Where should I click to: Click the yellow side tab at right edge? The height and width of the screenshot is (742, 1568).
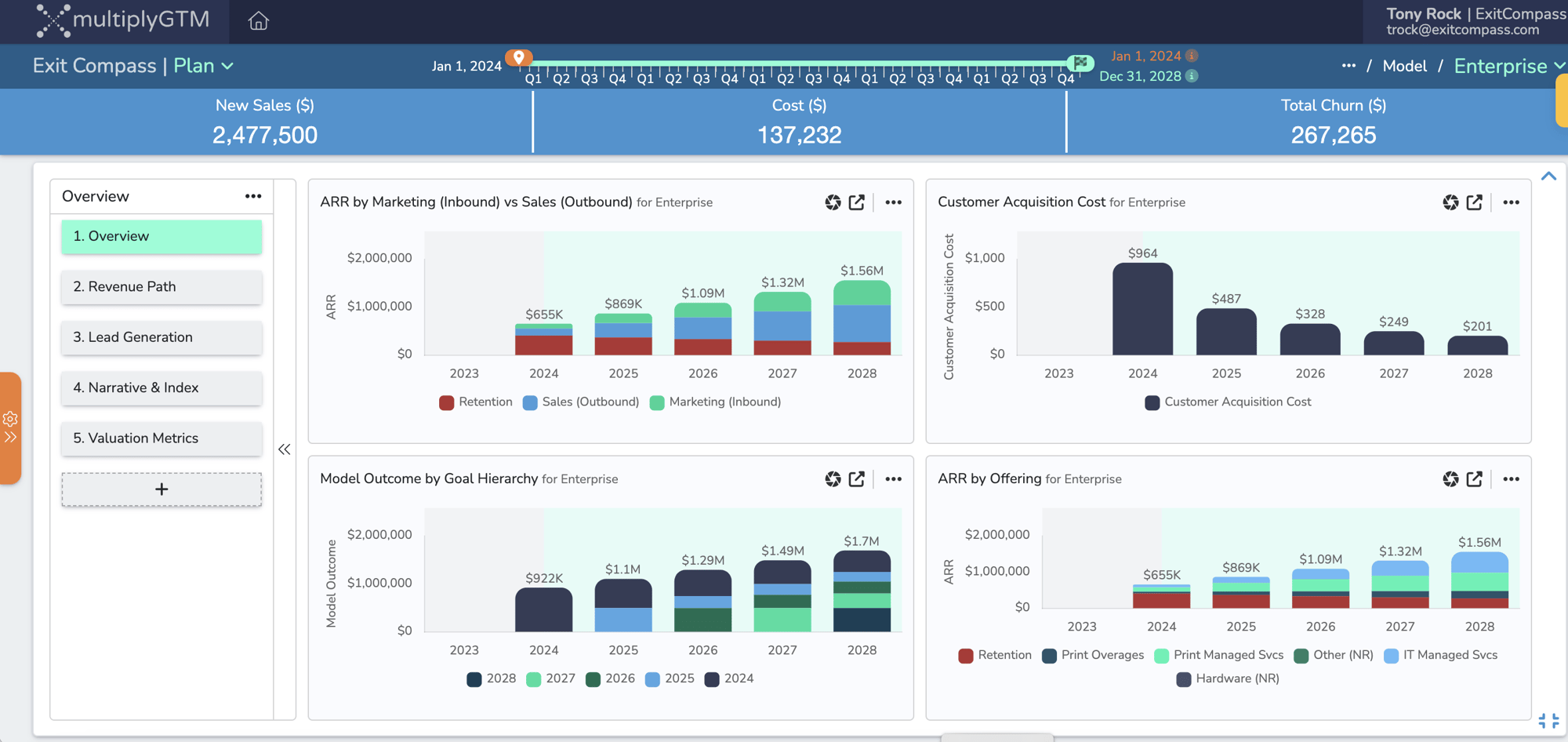click(1562, 100)
